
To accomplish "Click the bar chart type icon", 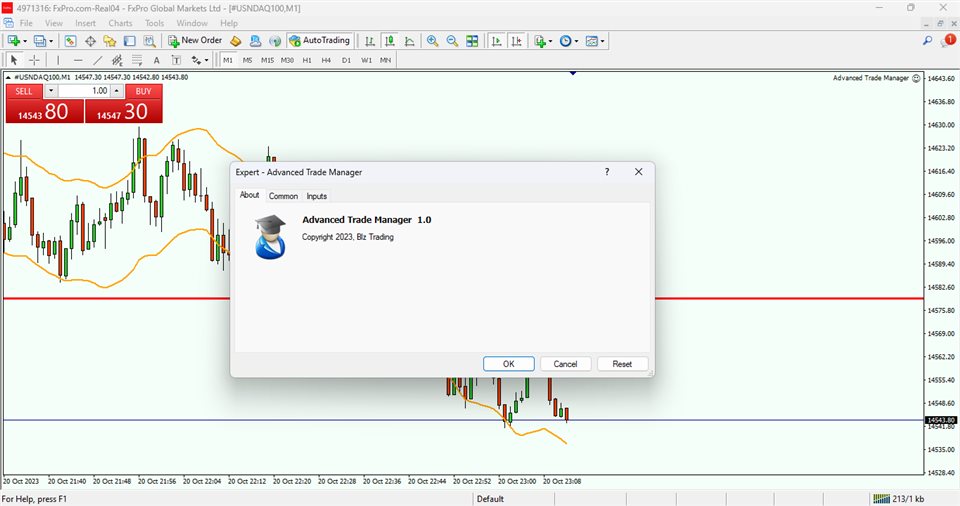I will (370, 41).
